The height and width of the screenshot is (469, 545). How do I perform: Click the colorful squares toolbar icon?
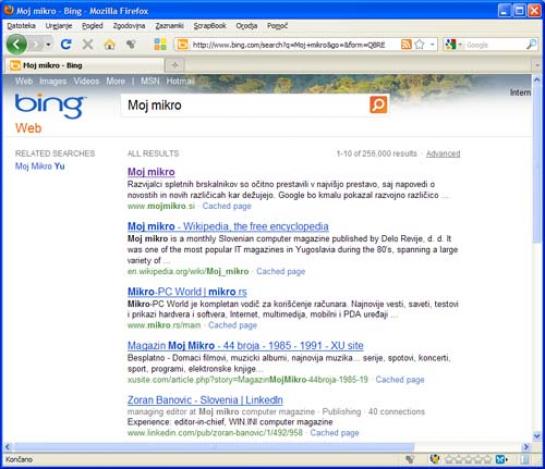[x=160, y=45]
